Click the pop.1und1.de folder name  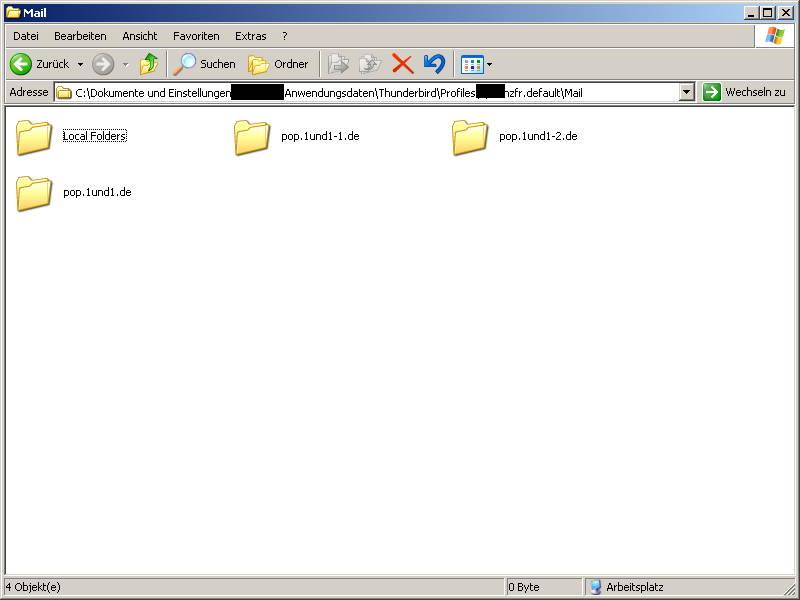pyautogui.click(x=97, y=192)
